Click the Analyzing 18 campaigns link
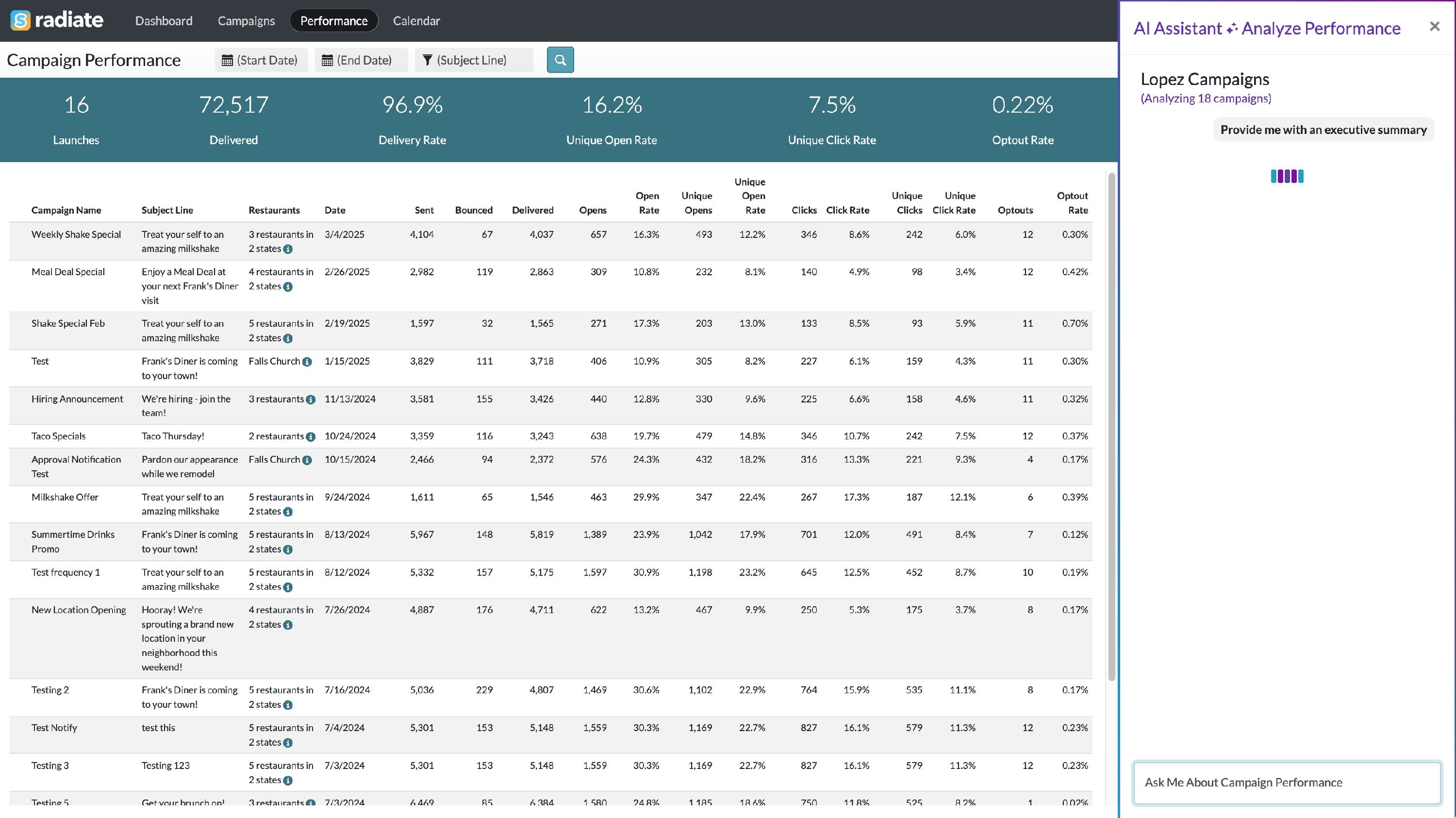This screenshot has height=818, width=1456. [x=1205, y=99]
